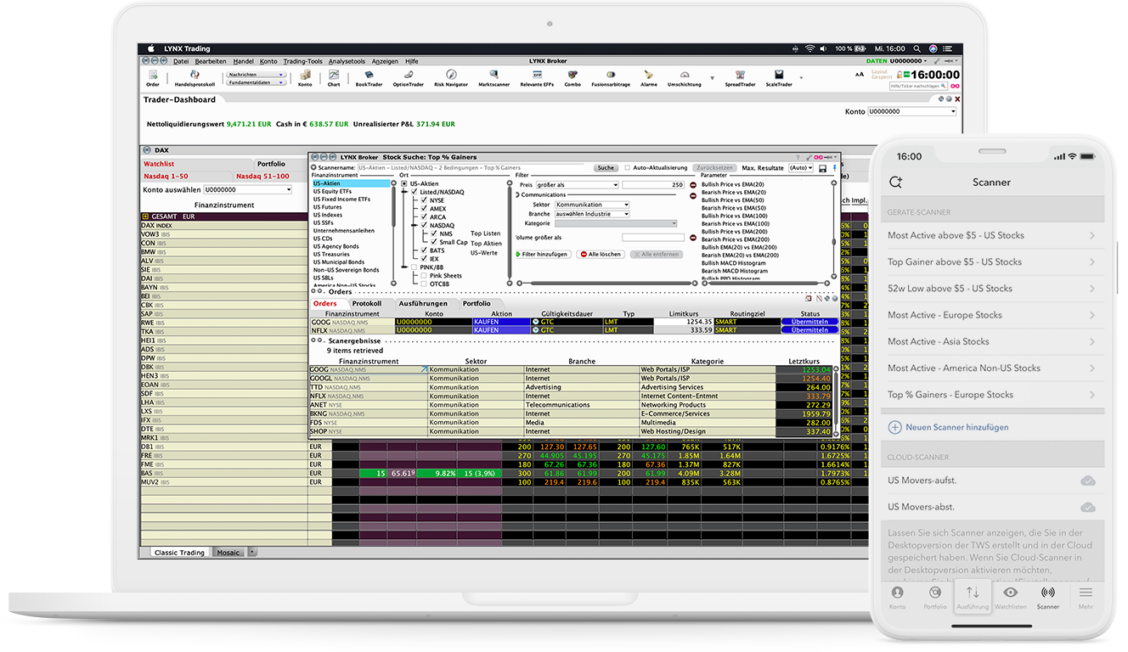Screen dimensions: 1128x652
Task: Open the Risk Navigator
Action: pyautogui.click(x=451, y=78)
